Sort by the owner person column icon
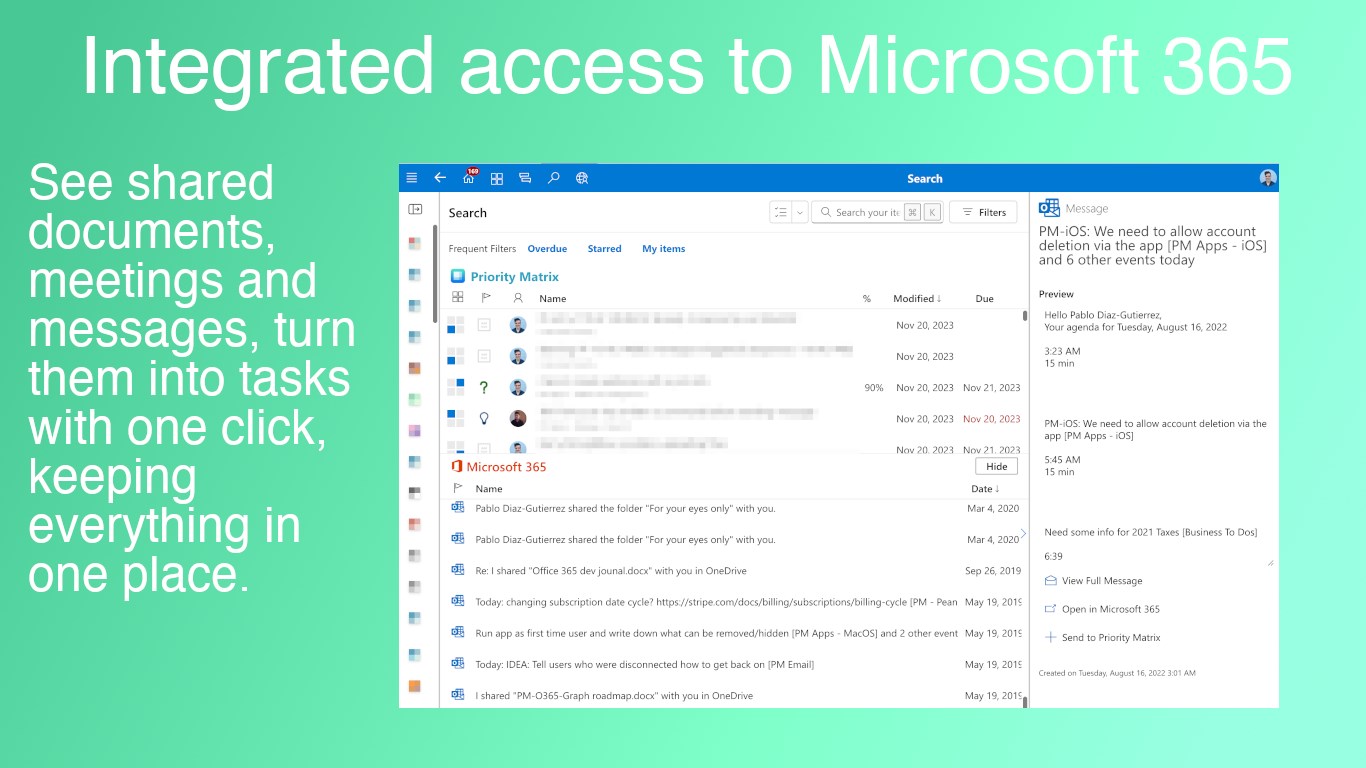Image resolution: width=1366 pixels, height=768 pixels. pos(517,298)
